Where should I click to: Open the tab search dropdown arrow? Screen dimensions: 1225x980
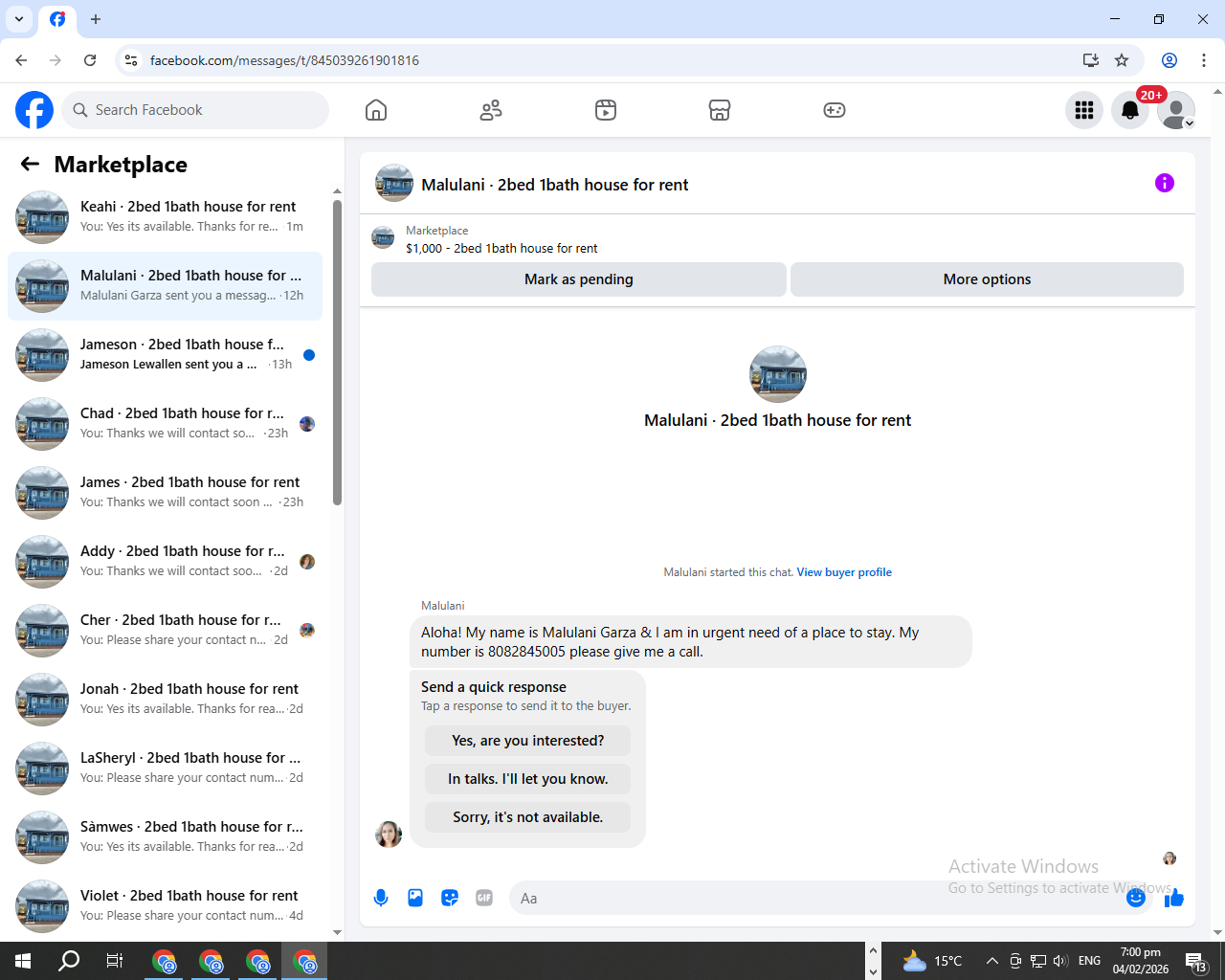(x=19, y=19)
